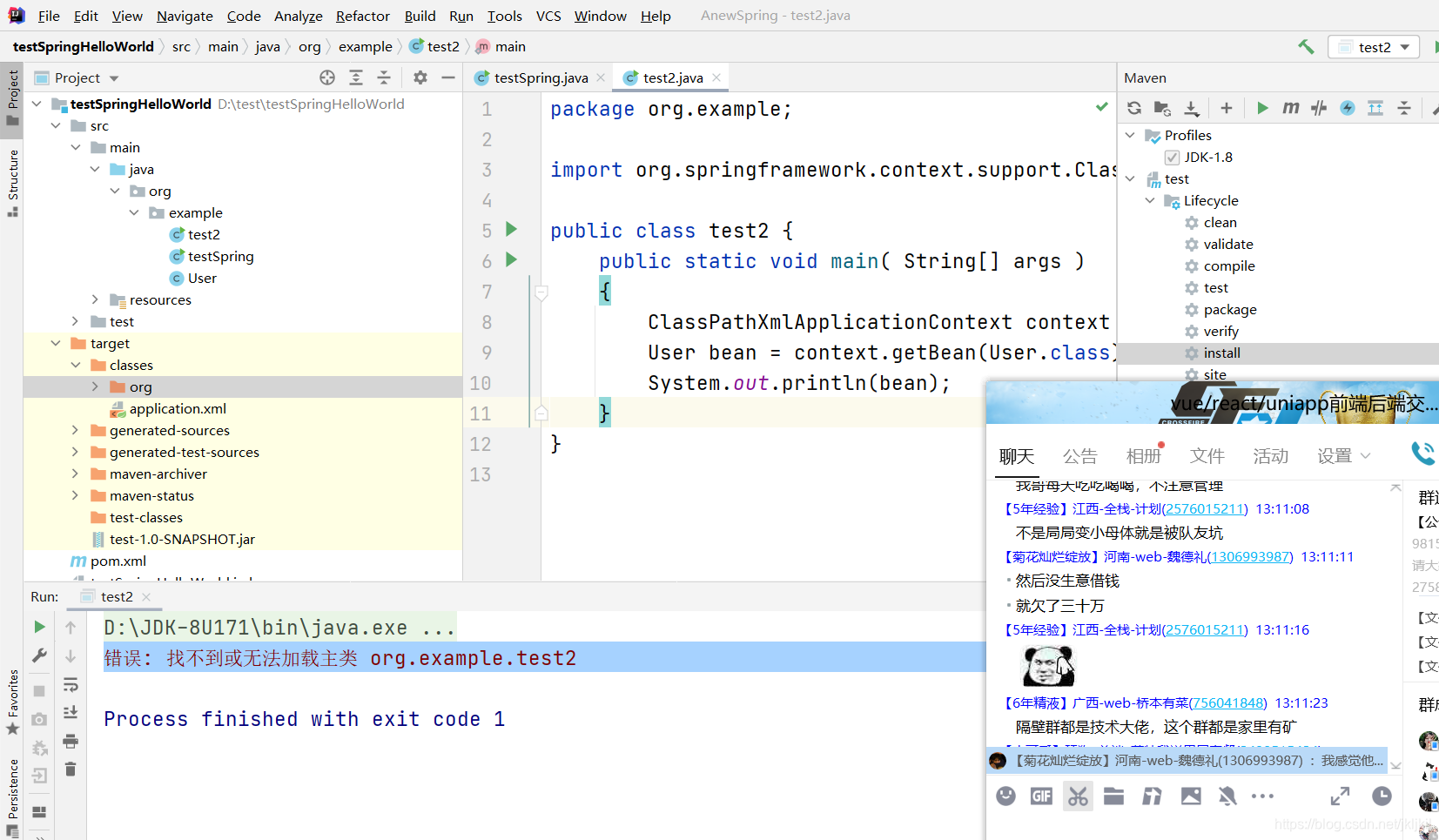Image resolution: width=1439 pixels, height=840 pixels.
Task: Select application.xml in classes folder
Action: [178, 408]
